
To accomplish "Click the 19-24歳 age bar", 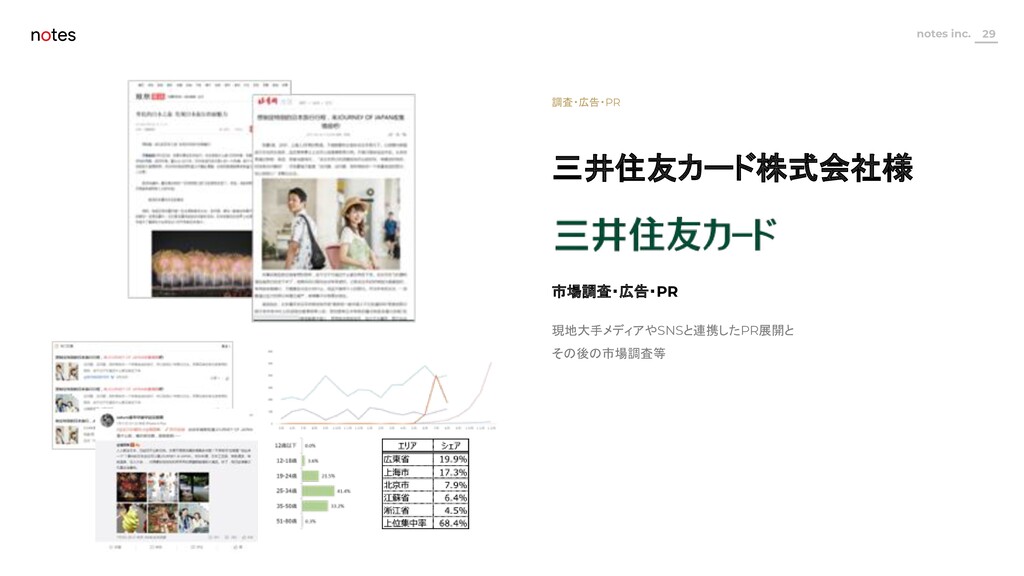I will (311, 475).
